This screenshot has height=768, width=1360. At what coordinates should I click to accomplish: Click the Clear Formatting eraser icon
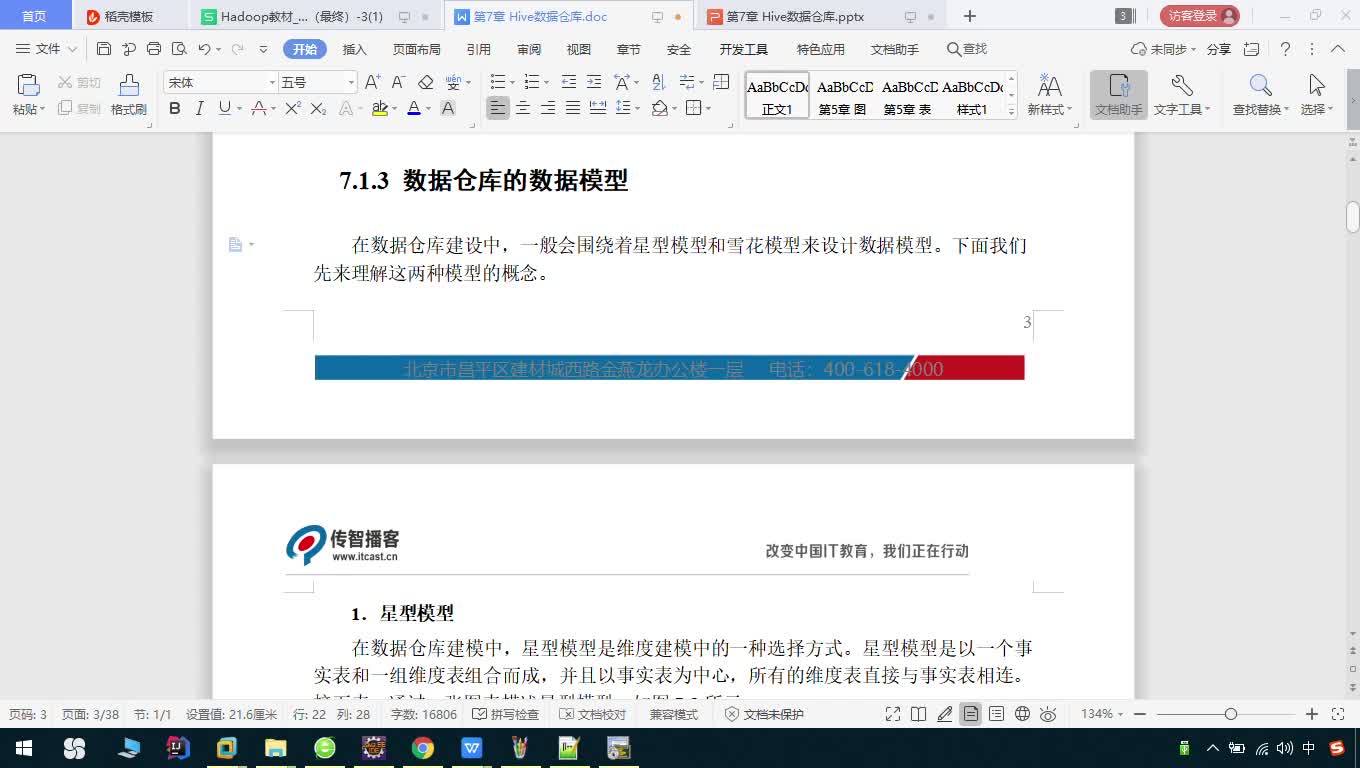click(x=426, y=82)
